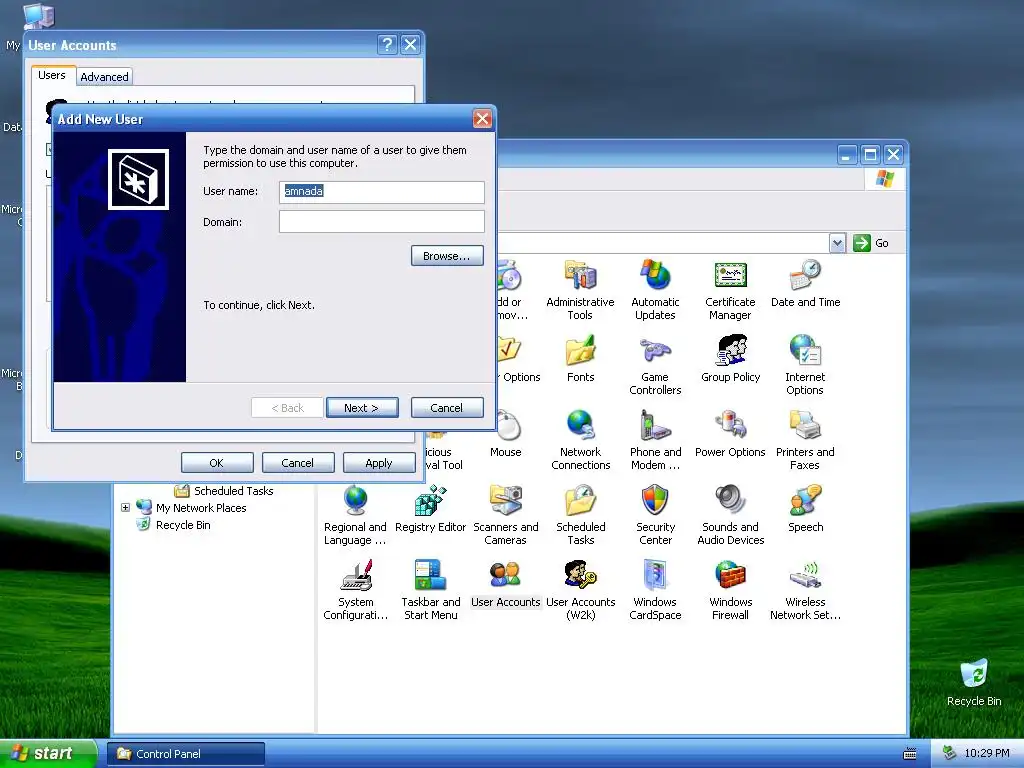
Task: Click Apply in User Accounts dialog
Action: [379, 462]
